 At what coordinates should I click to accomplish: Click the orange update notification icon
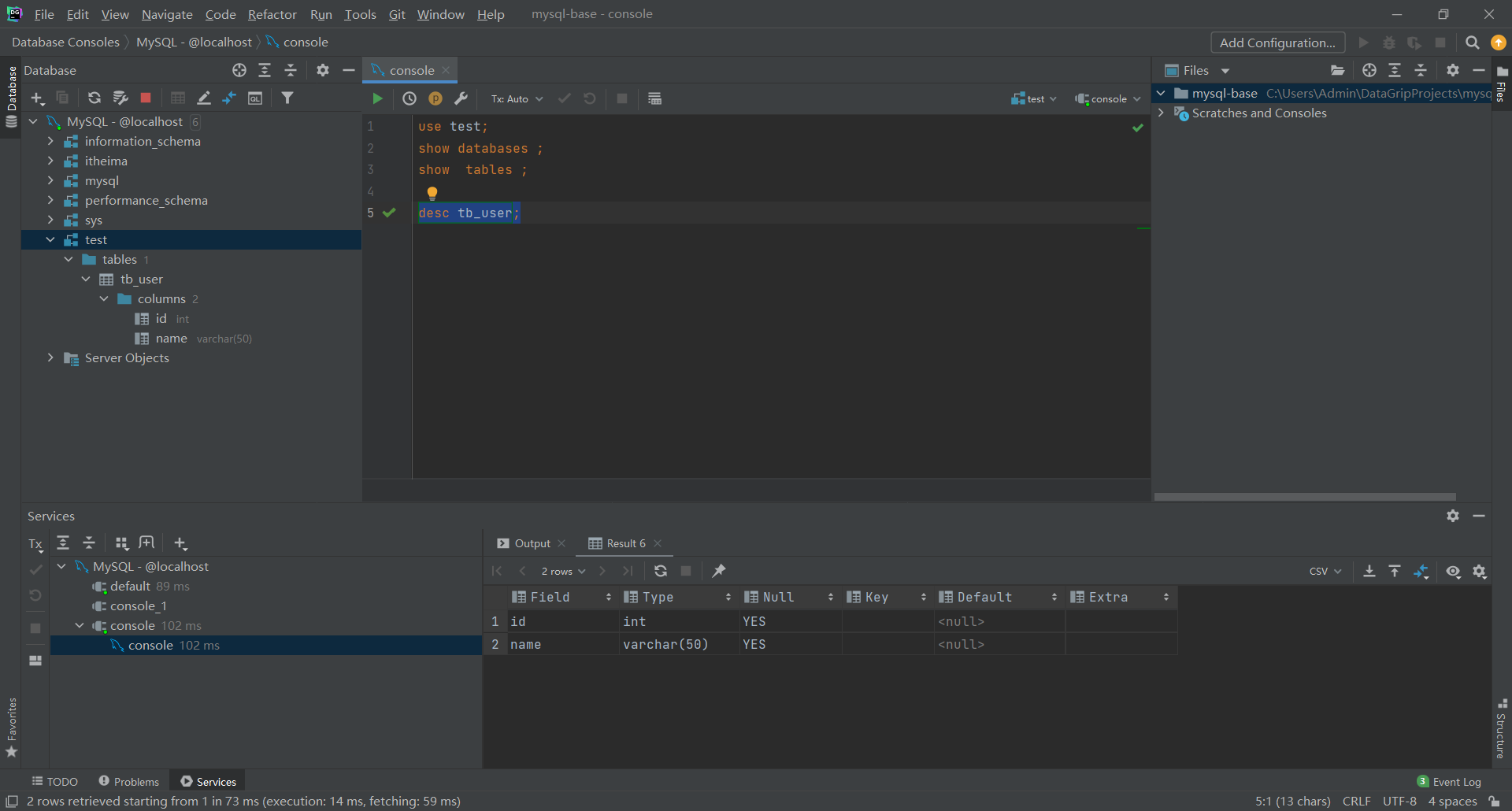coord(1499,43)
